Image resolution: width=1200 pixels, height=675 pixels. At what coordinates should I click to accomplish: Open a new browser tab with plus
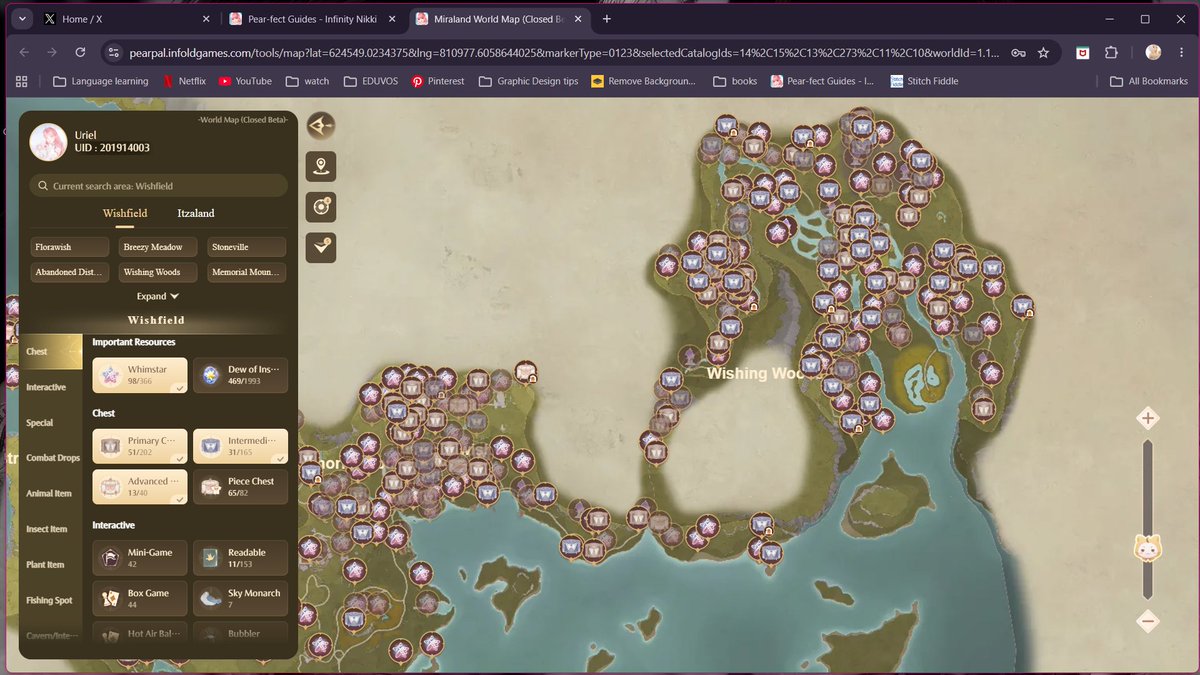(x=606, y=18)
